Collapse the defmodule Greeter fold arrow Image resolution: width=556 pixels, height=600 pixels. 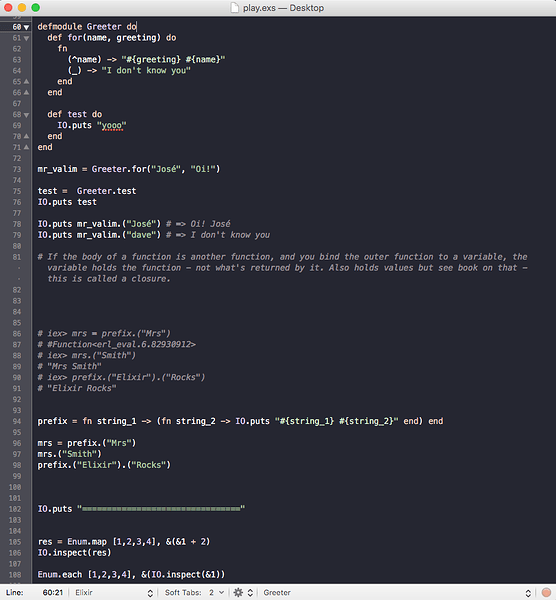(26, 27)
